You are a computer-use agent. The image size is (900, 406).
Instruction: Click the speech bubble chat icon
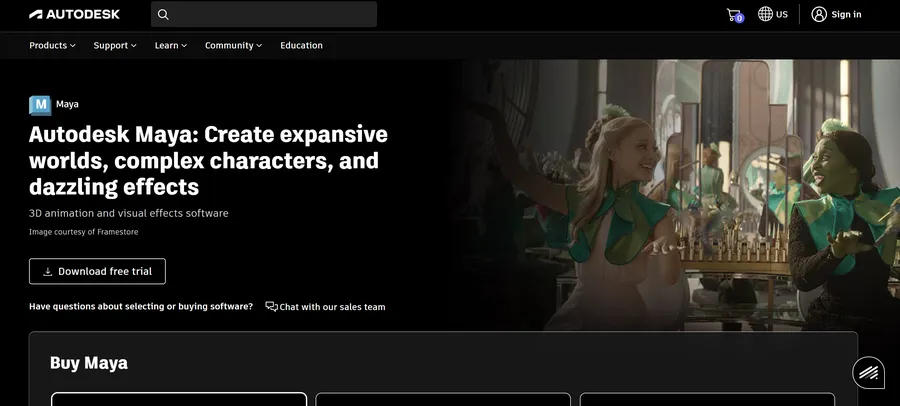click(271, 307)
